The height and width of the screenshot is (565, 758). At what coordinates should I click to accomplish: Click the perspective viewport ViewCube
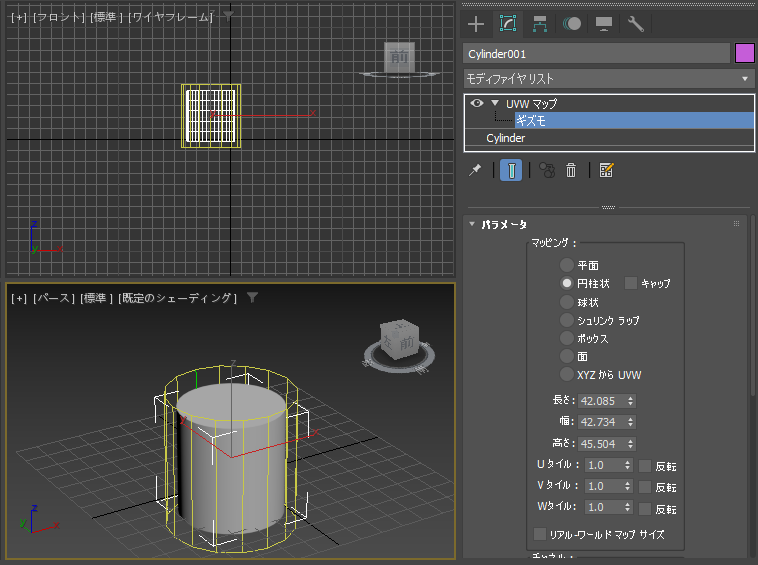pos(399,340)
